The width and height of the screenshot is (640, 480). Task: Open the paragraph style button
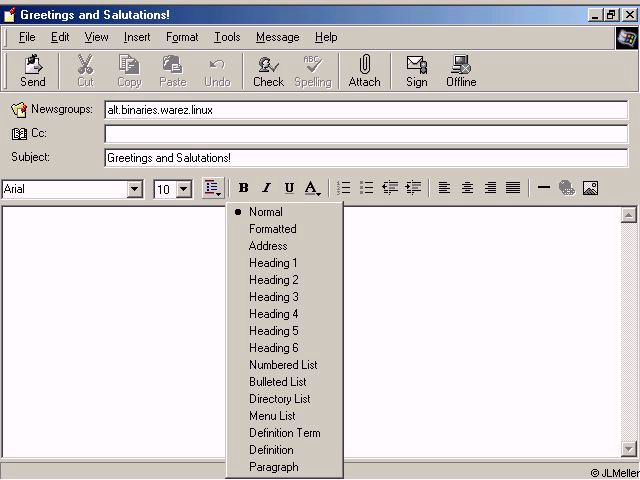tap(213, 188)
